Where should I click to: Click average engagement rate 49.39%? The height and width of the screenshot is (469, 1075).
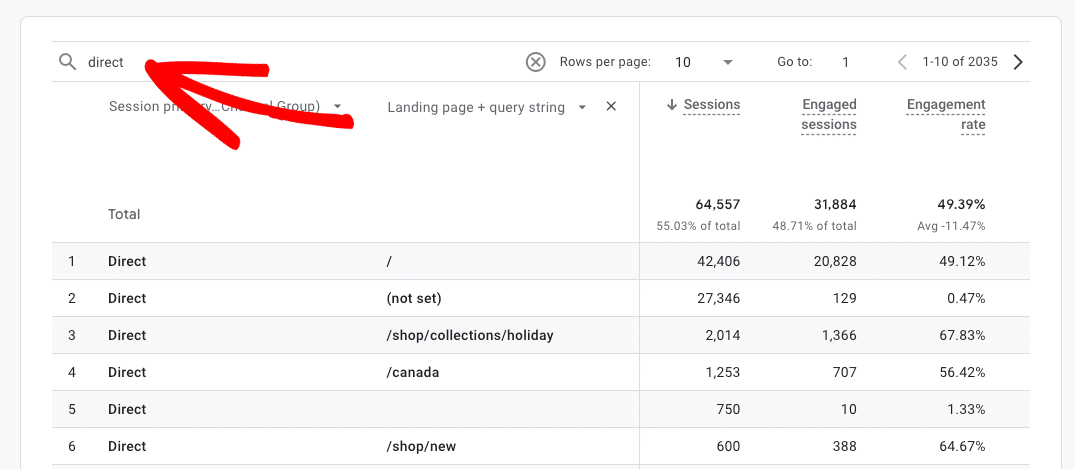[x=961, y=204]
